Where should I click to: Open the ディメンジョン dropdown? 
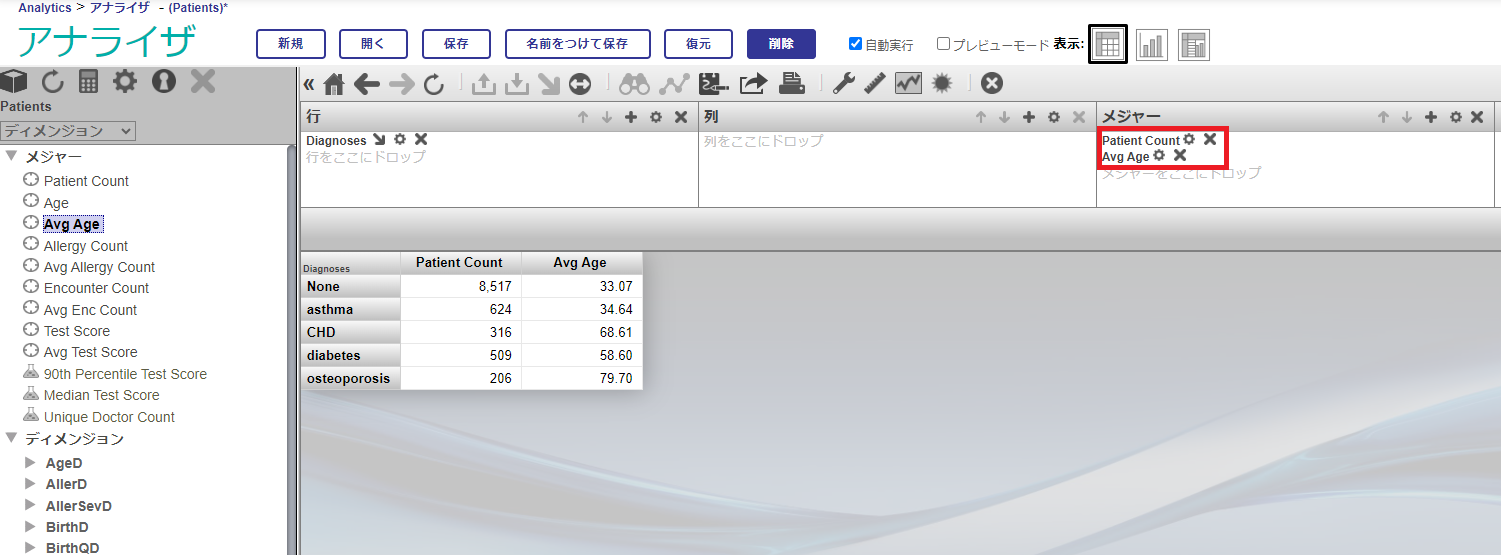pyautogui.click(x=68, y=131)
